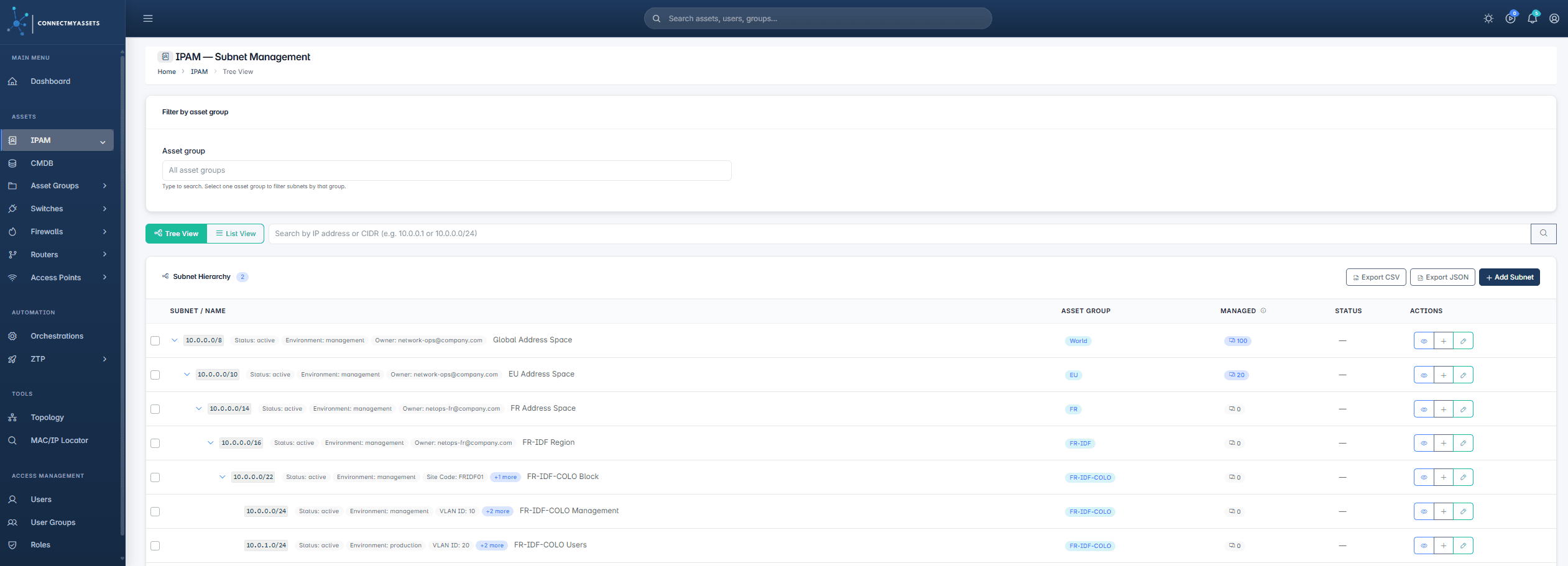Expand Access Points submenu
Screen dimensions: 1568x566
[x=57, y=278]
